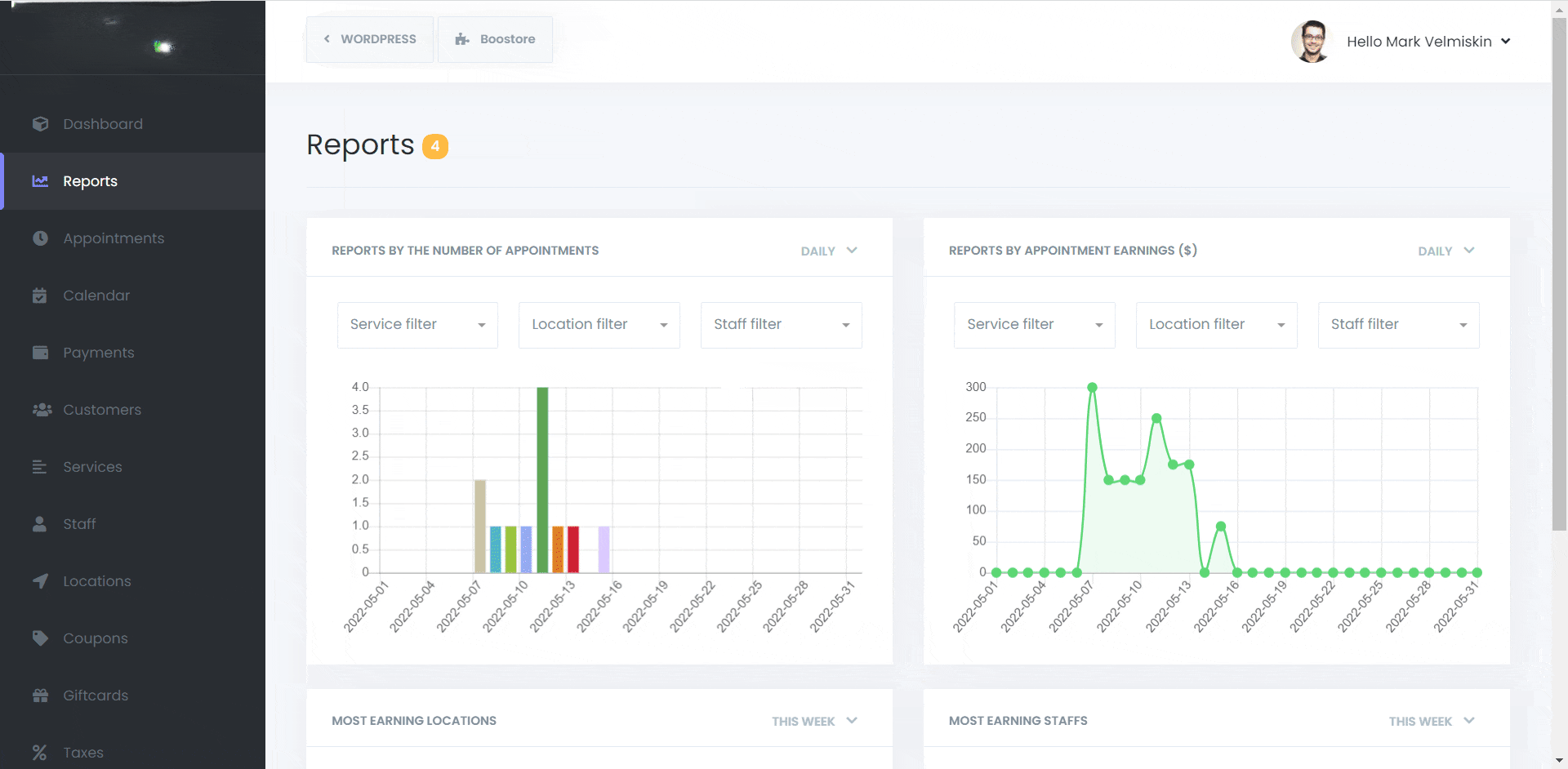Click the Coupons tag icon
Viewport: 1568px width, 769px height.
tap(40, 638)
